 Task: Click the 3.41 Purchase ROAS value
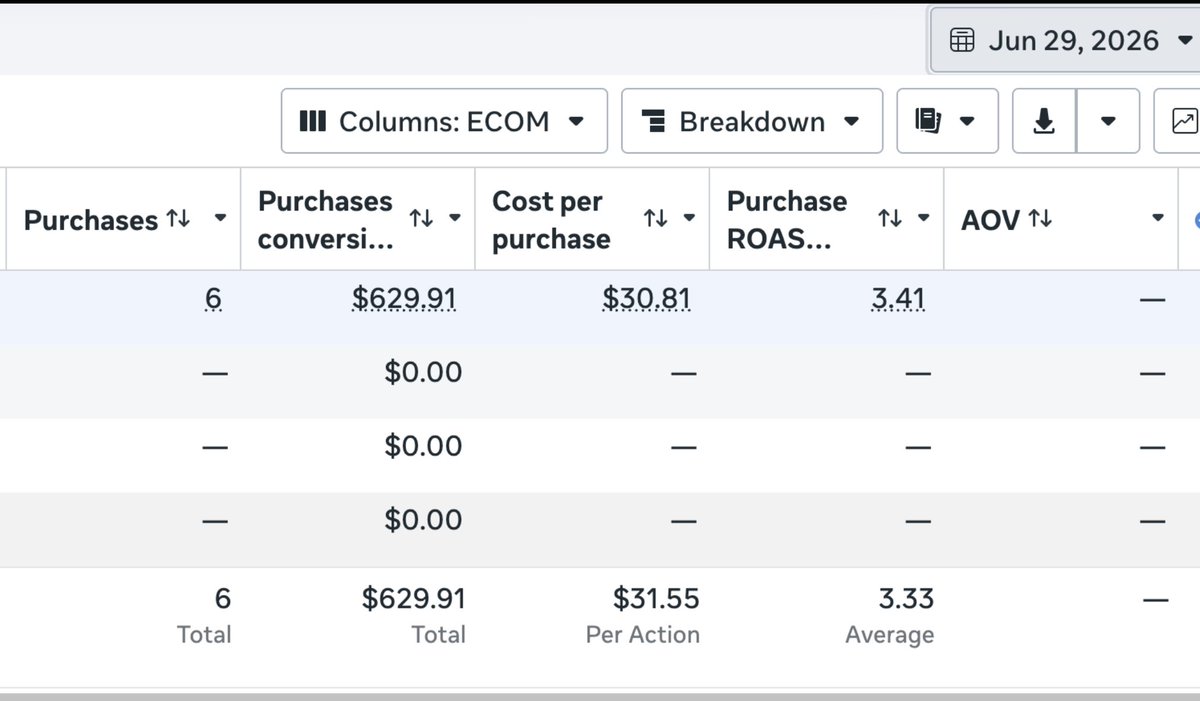pyautogui.click(x=898, y=298)
